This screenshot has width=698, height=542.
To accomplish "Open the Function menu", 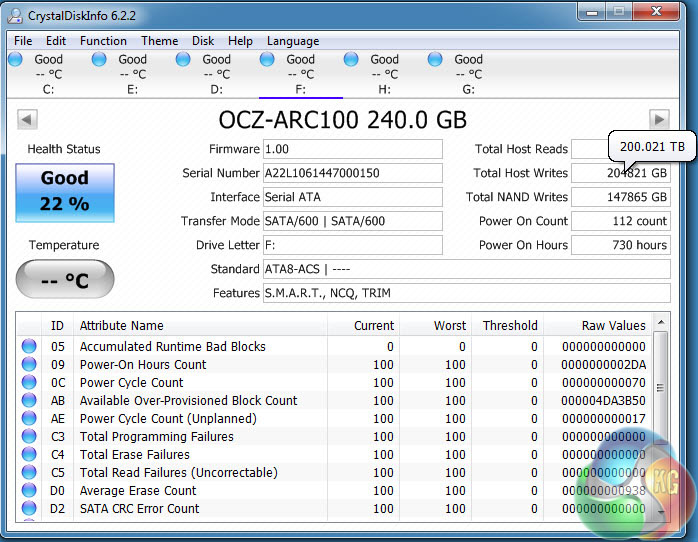I will click(x=103, y=41).
